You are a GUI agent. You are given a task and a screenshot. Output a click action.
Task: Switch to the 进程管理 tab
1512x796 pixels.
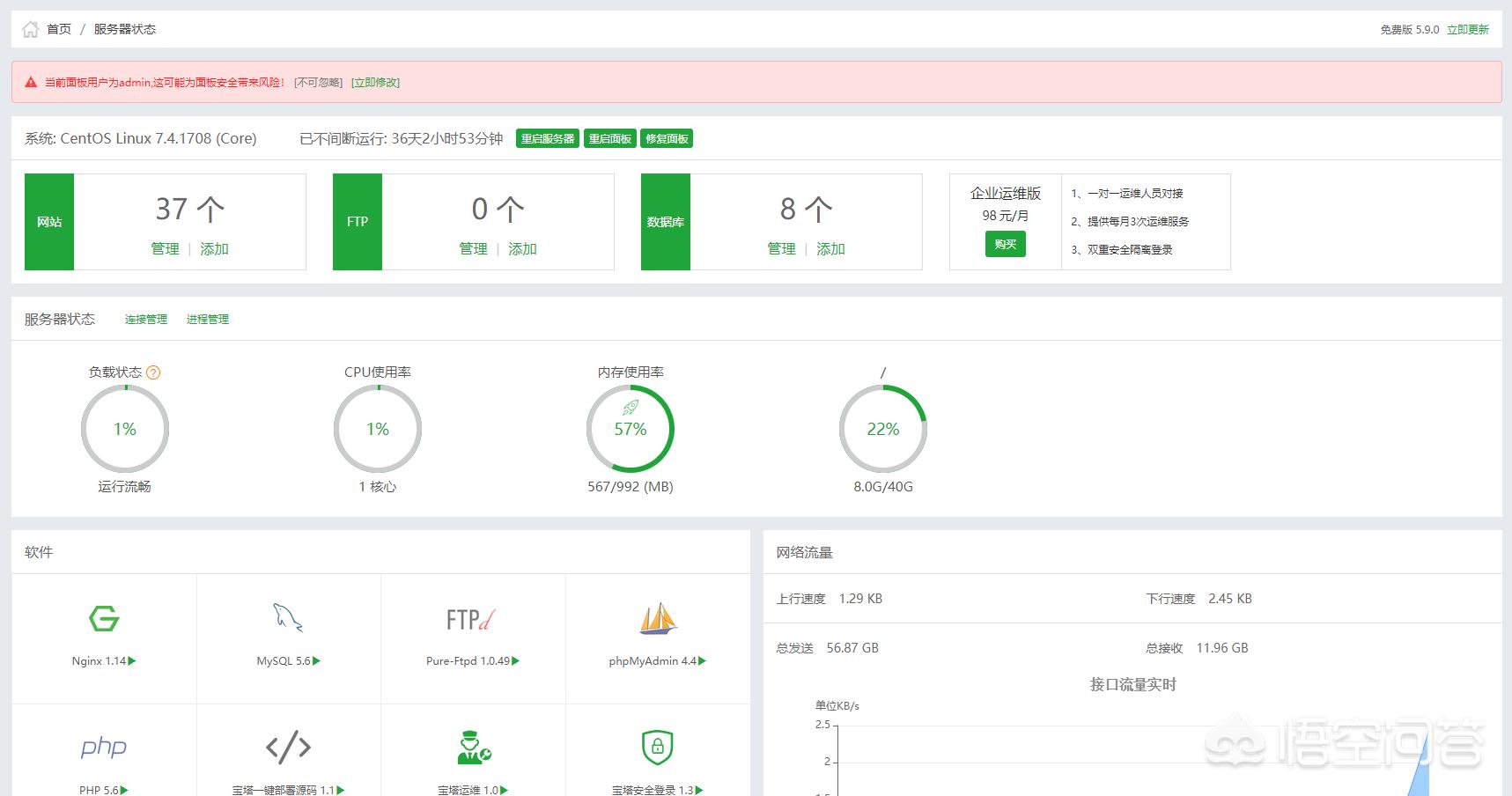(x=208, y=319)
